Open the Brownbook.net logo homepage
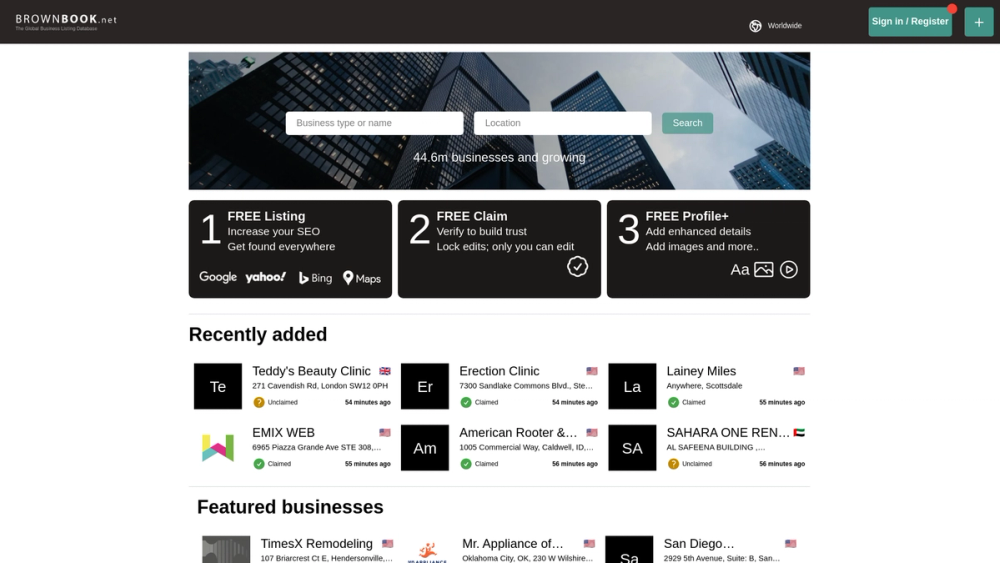This screenshot has width=1000, height=563. (66, 22)
